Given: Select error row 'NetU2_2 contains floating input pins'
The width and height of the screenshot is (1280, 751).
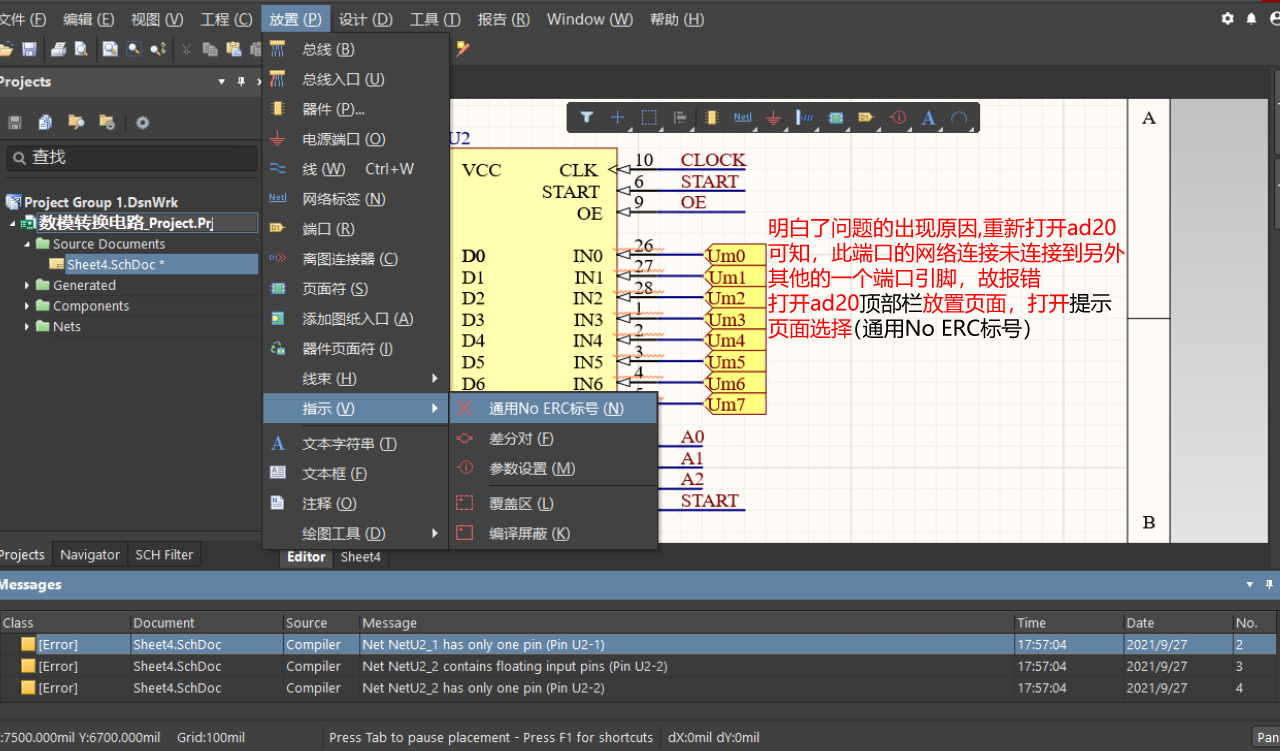Looking at the screenshot, I should [638, 666].
